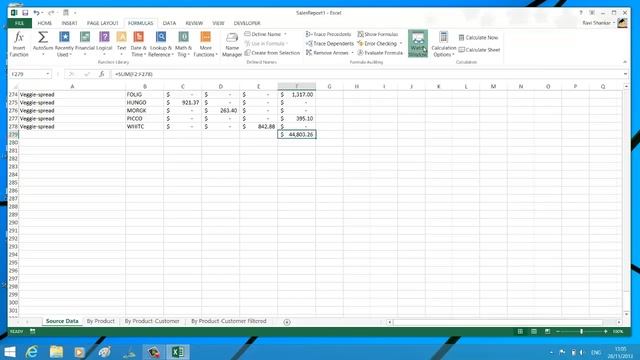
Task: Open Calculation Options menu
Action: [x=443, y=44]
